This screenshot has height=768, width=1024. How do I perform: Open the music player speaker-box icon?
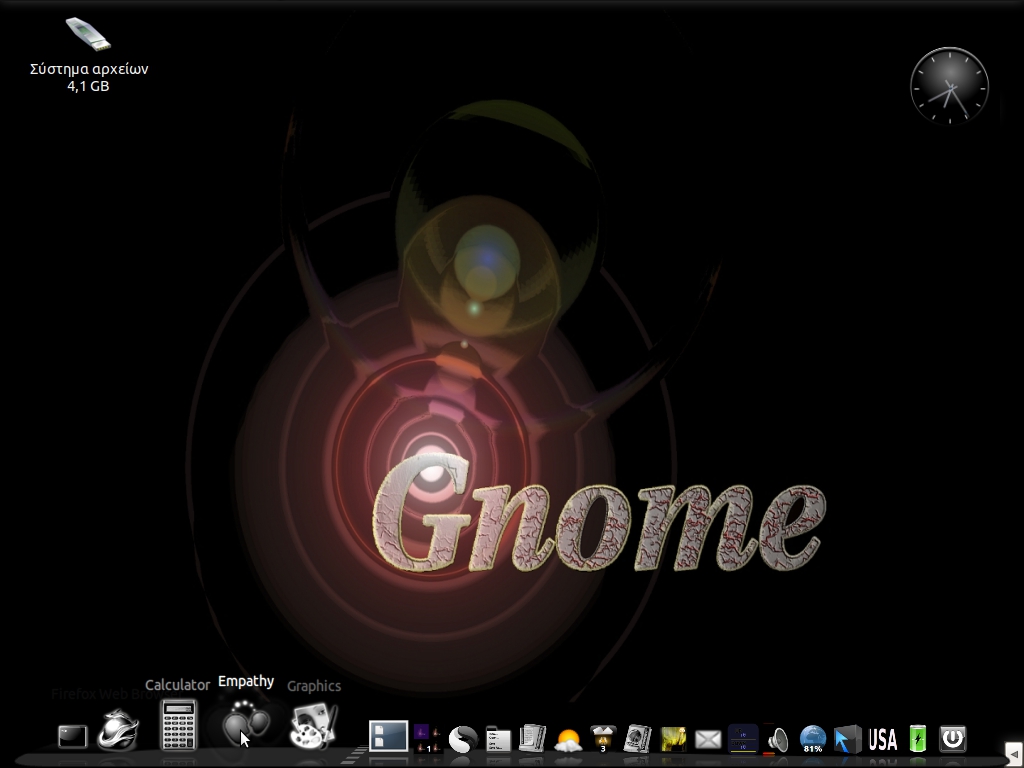point(637,739)
